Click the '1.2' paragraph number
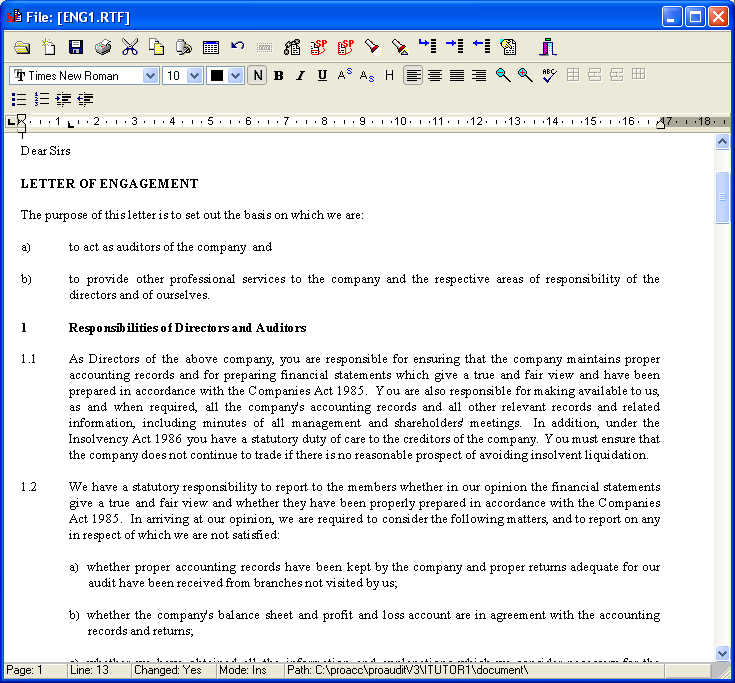This screenshot has width=735, height=683. [x=28, y=487]
